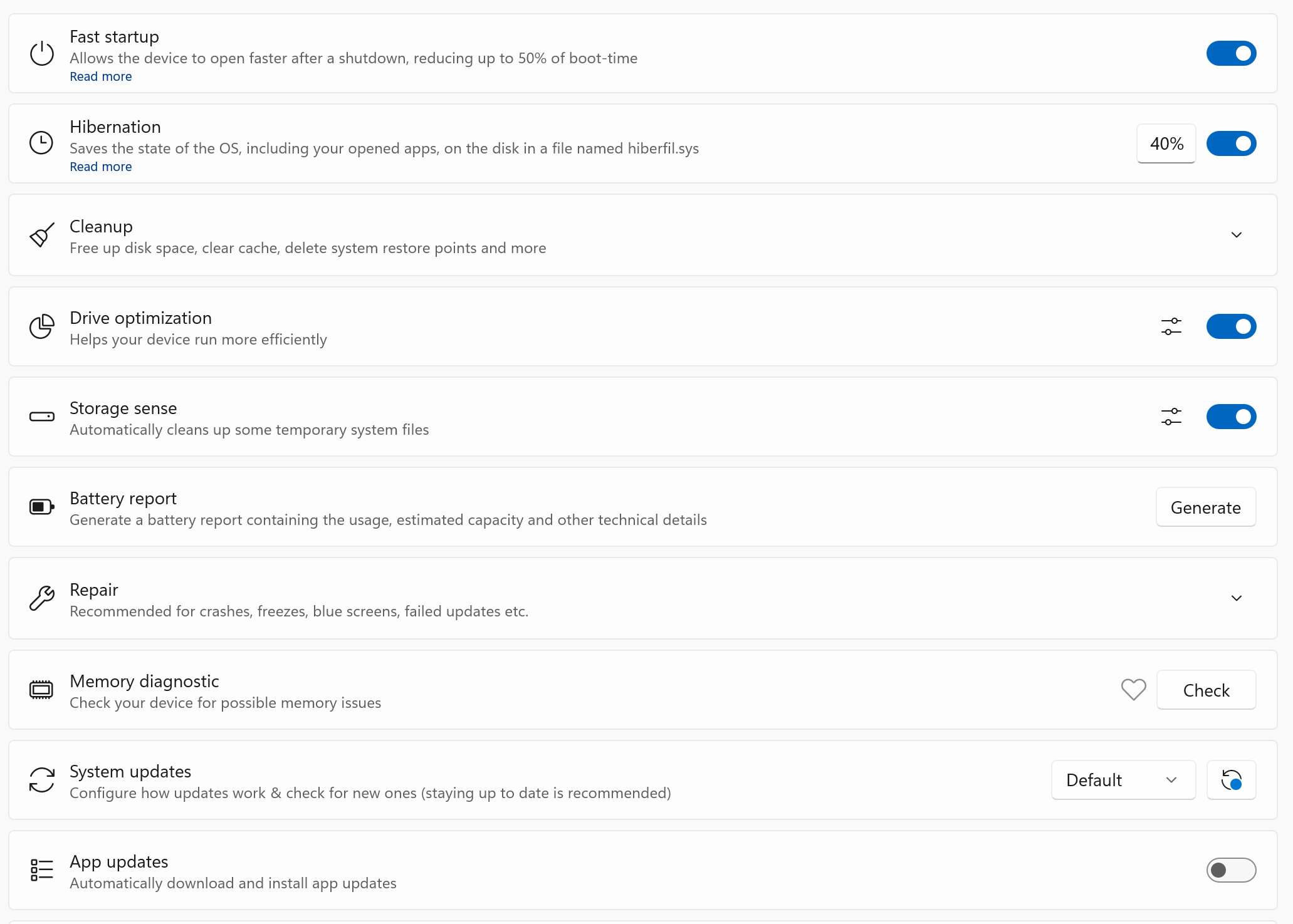
Task: Click the Fast startup power icon
Action: click(42, 54)
